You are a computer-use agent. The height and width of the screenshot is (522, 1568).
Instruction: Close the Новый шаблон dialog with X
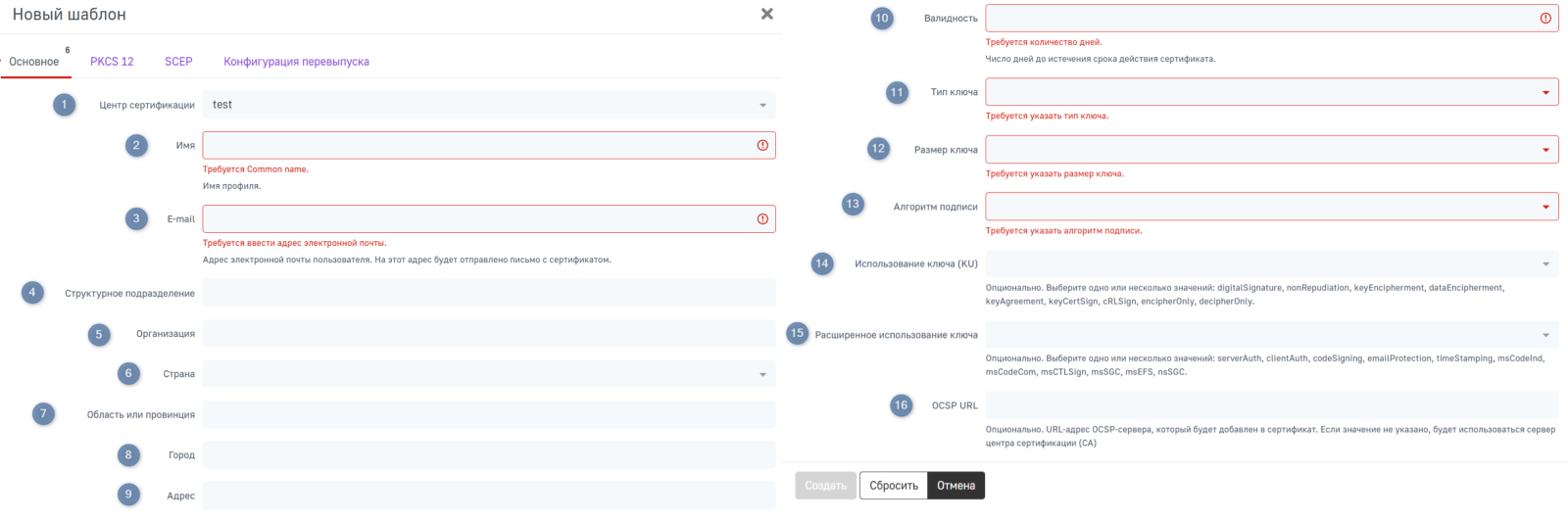[767, 14]
